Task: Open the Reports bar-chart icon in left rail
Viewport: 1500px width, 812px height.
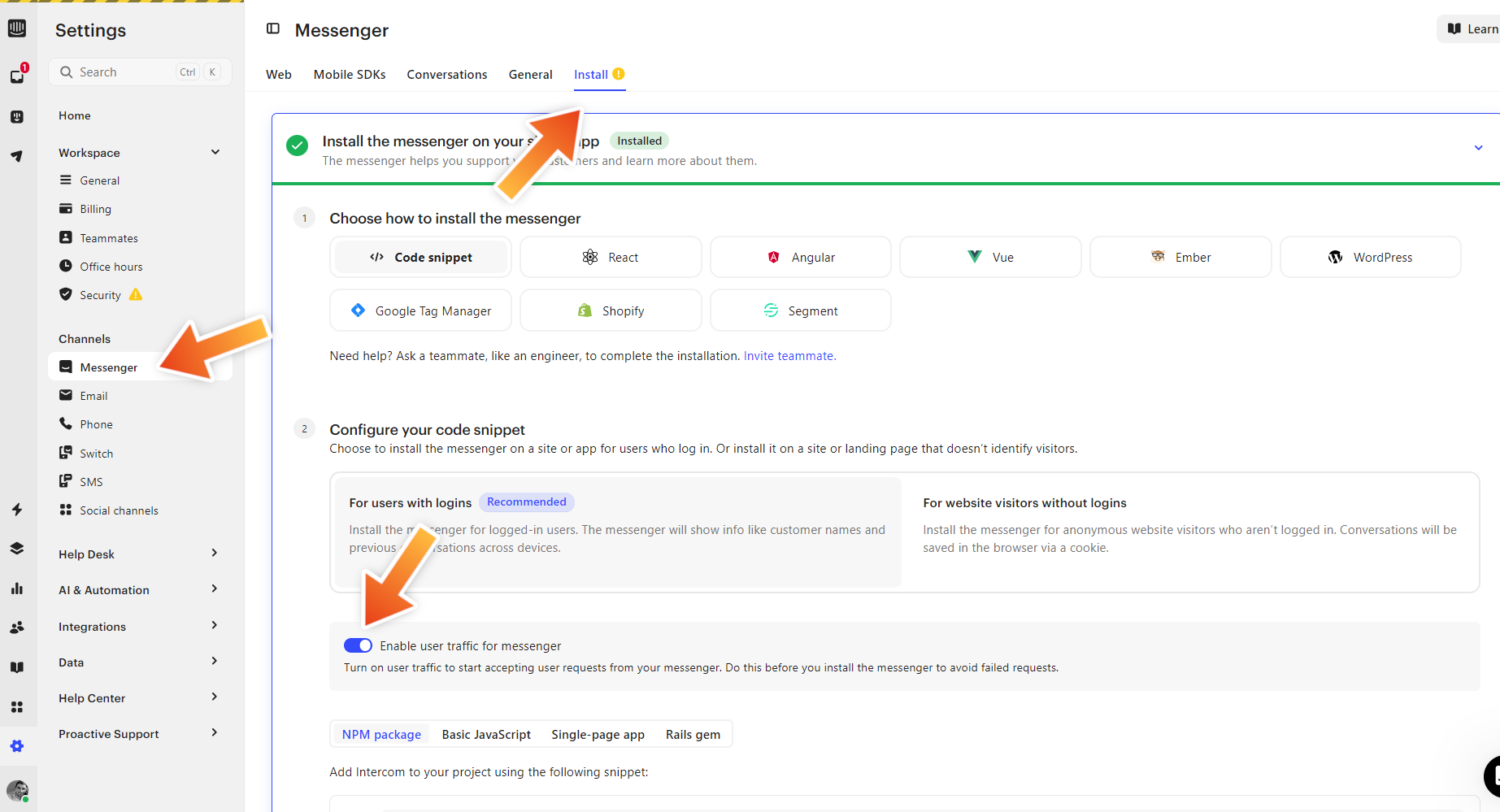Action: pyautogui.click(x=17, y=588)
